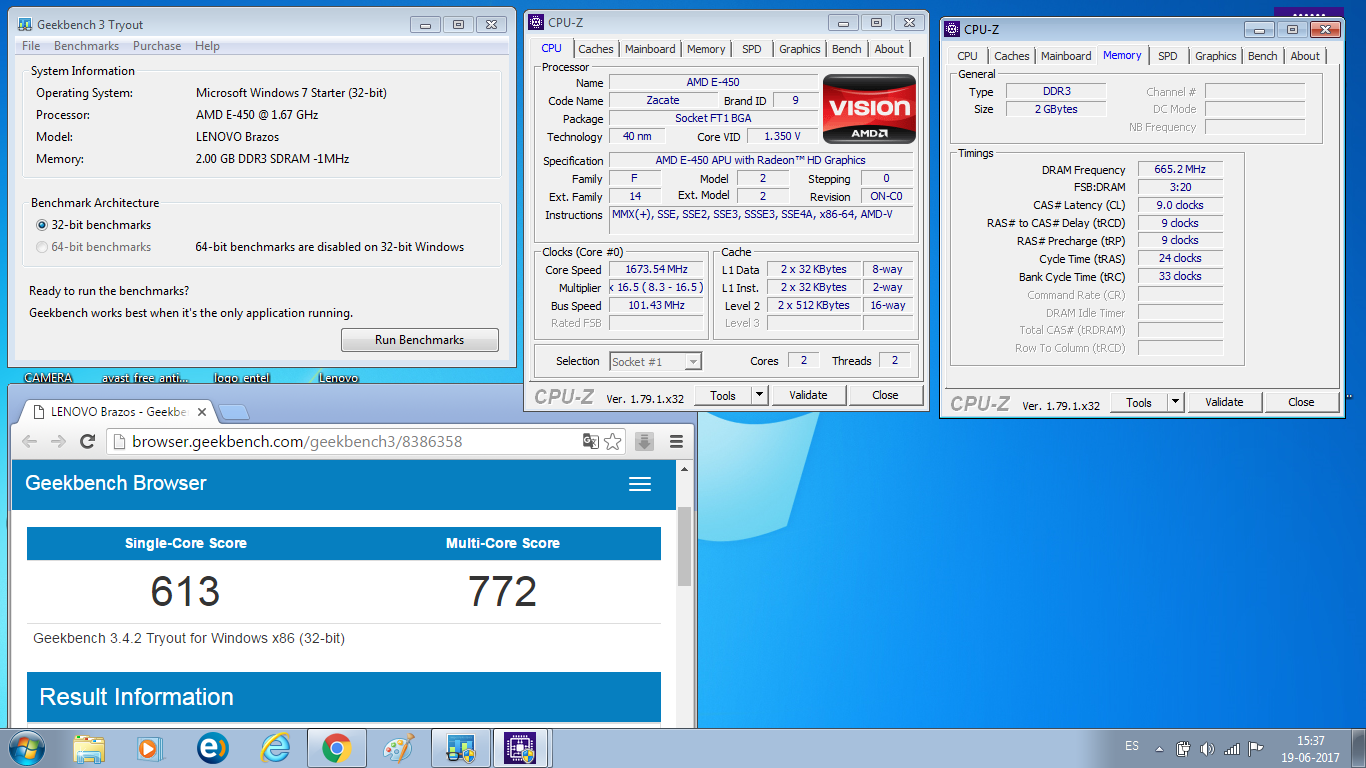Image resolution: width=1366 pixels, height=768 pixels.
Task: Expand Tools dropdown arrow in right CPU-Z
Action: pos(1175,402)
